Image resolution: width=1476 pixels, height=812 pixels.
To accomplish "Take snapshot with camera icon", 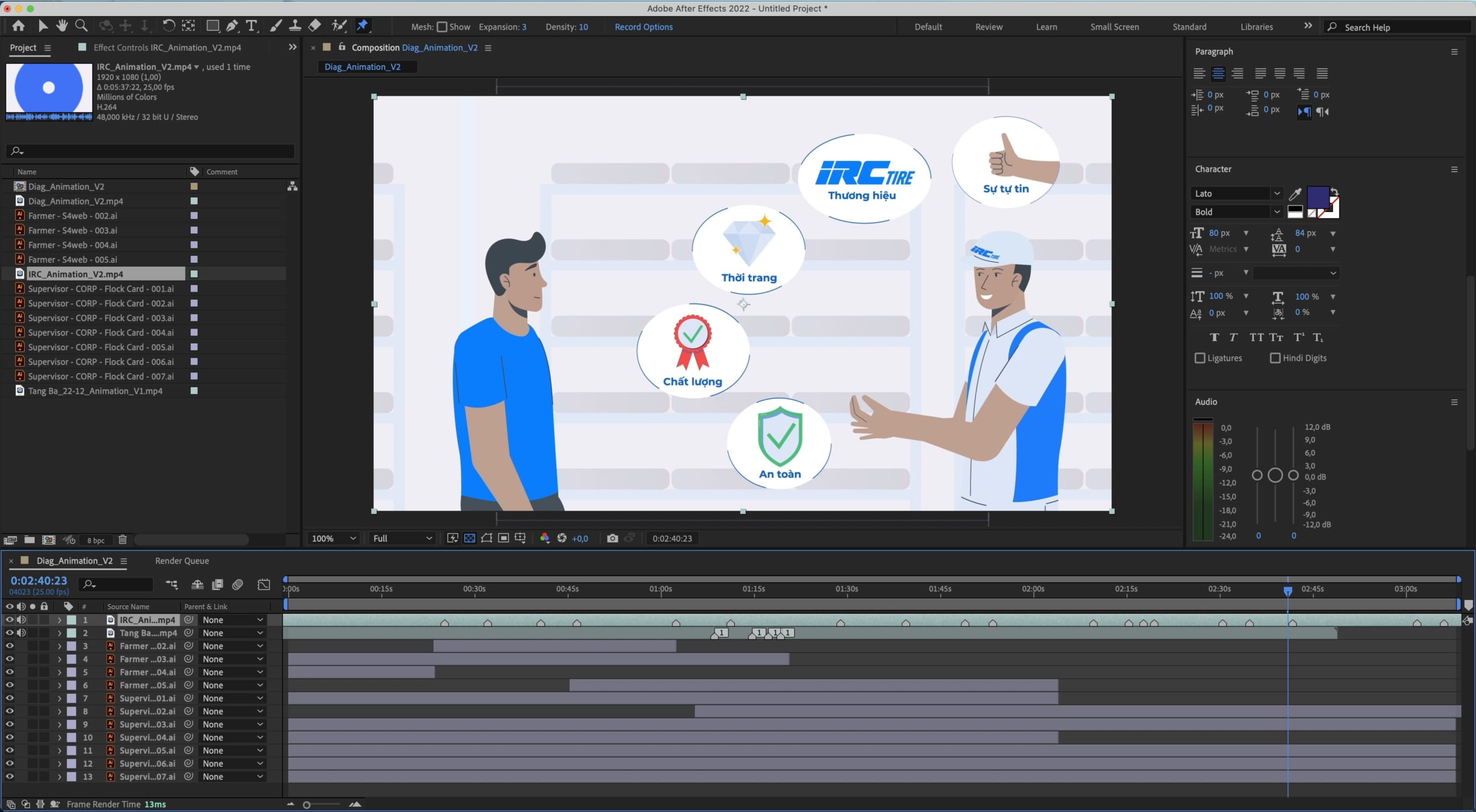I will (612, 538).
